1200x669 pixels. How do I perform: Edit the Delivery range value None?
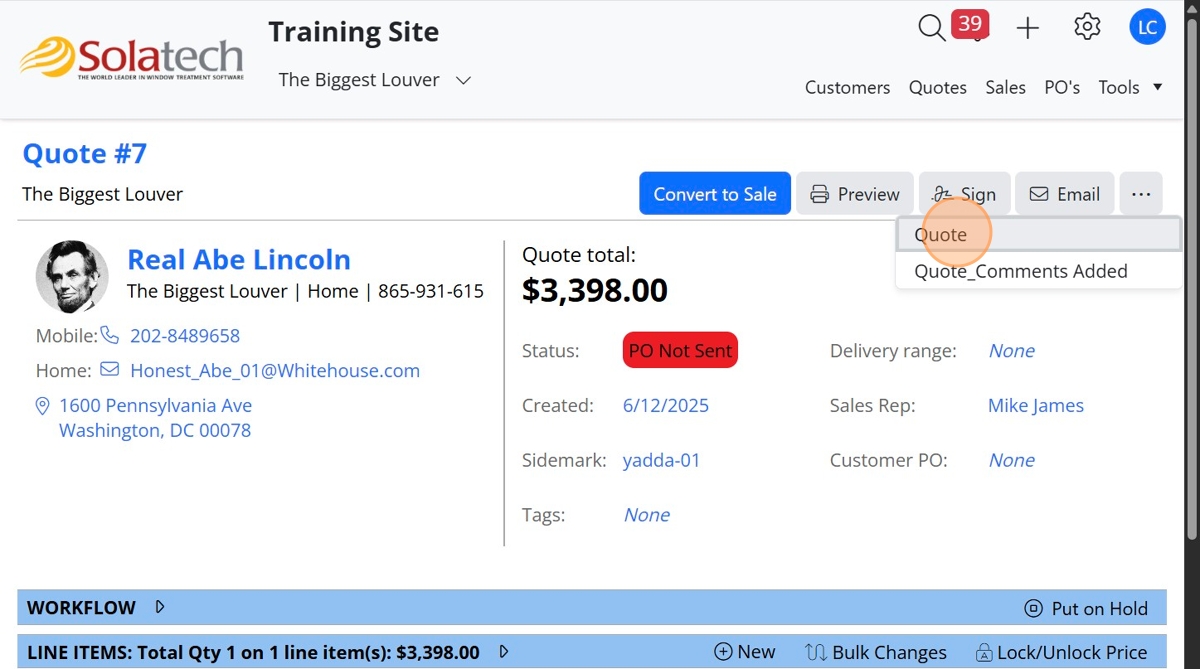pyautogui.click(x=1012, y=350)
